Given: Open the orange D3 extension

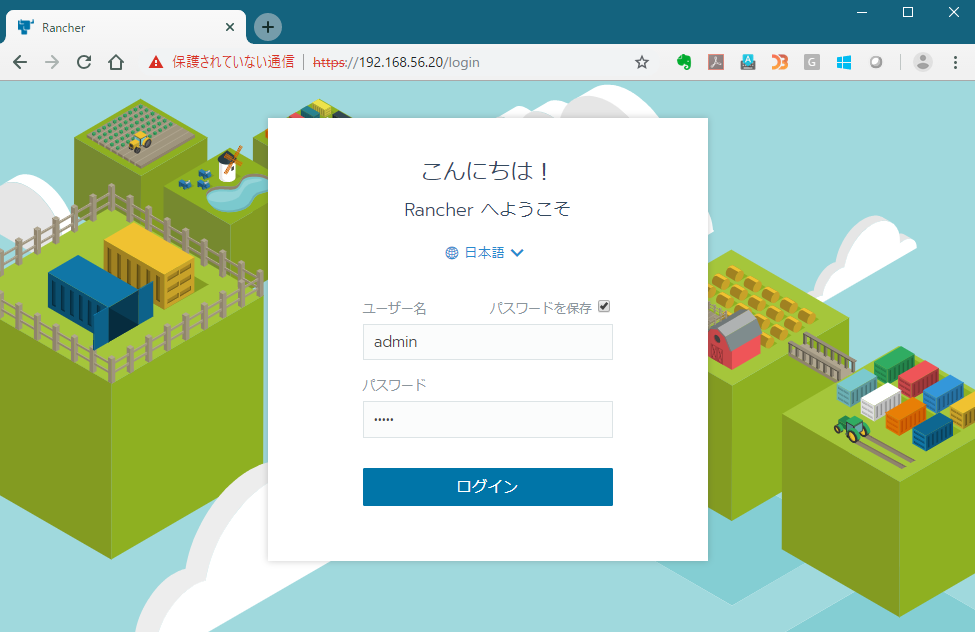Looking at the screenshot, I should point(780,62).
